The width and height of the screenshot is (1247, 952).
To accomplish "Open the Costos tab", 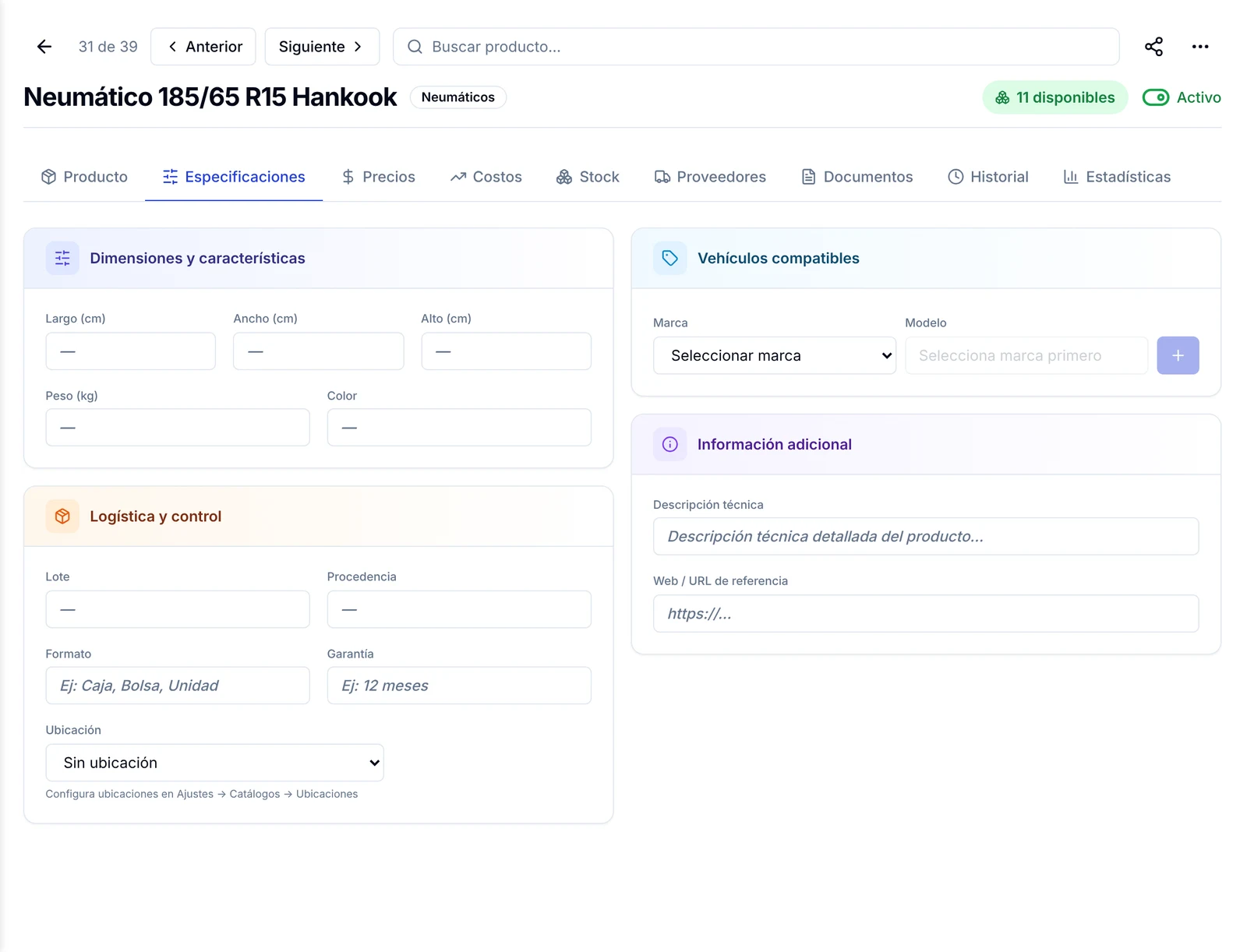I will pos(486,177).
